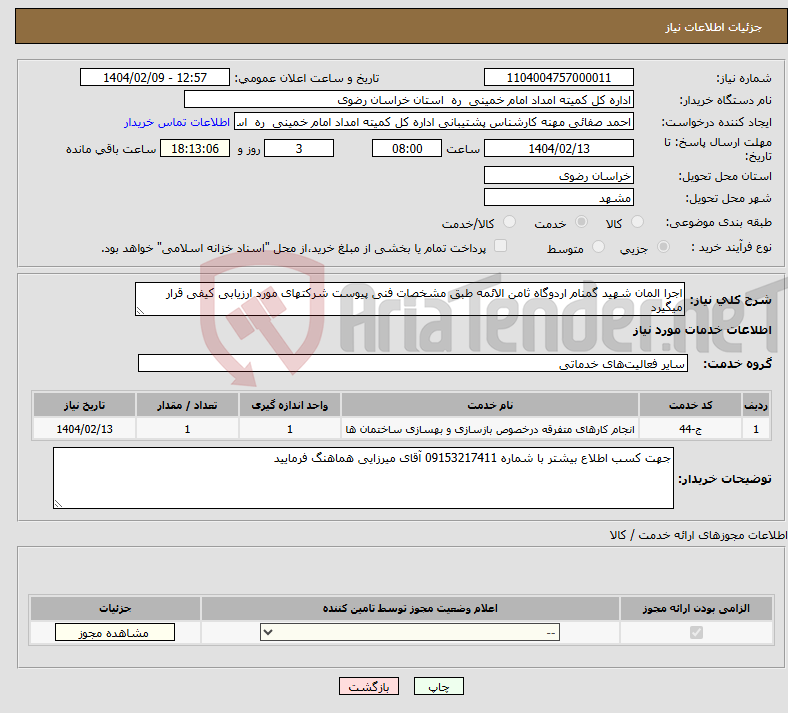Screen dimensions: 788x713
Task: Click the remaining time field 18:13:06
Action: coord(195,148)
